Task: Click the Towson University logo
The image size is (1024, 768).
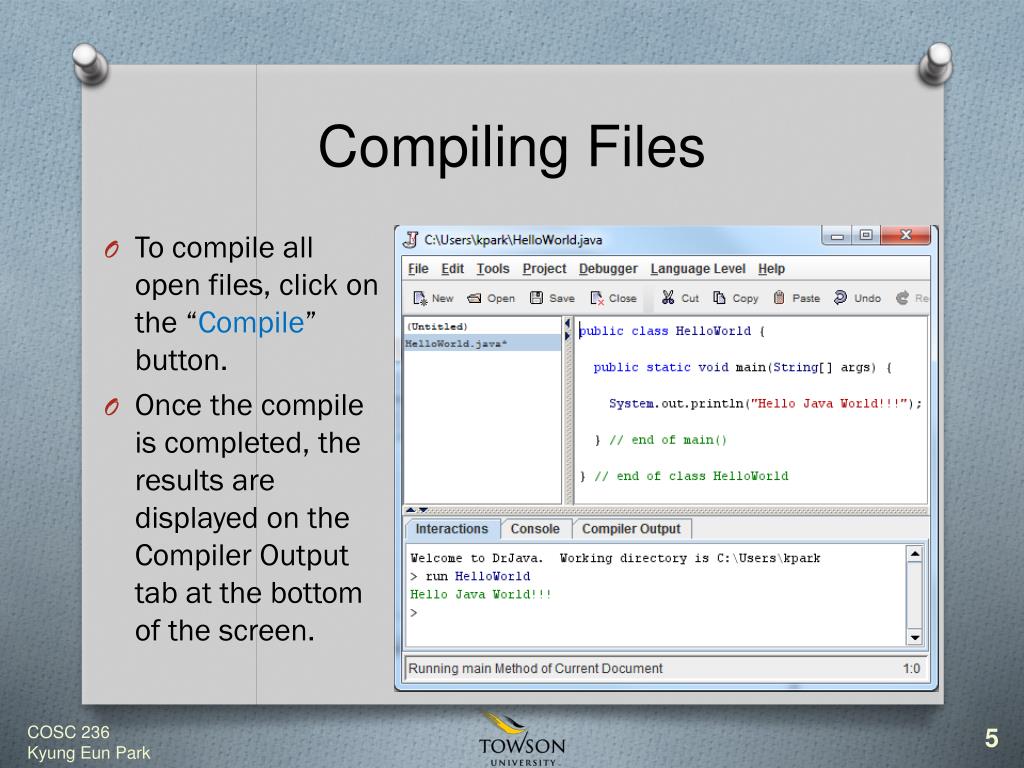Action: pyautogui.click(x=522, y=740)
